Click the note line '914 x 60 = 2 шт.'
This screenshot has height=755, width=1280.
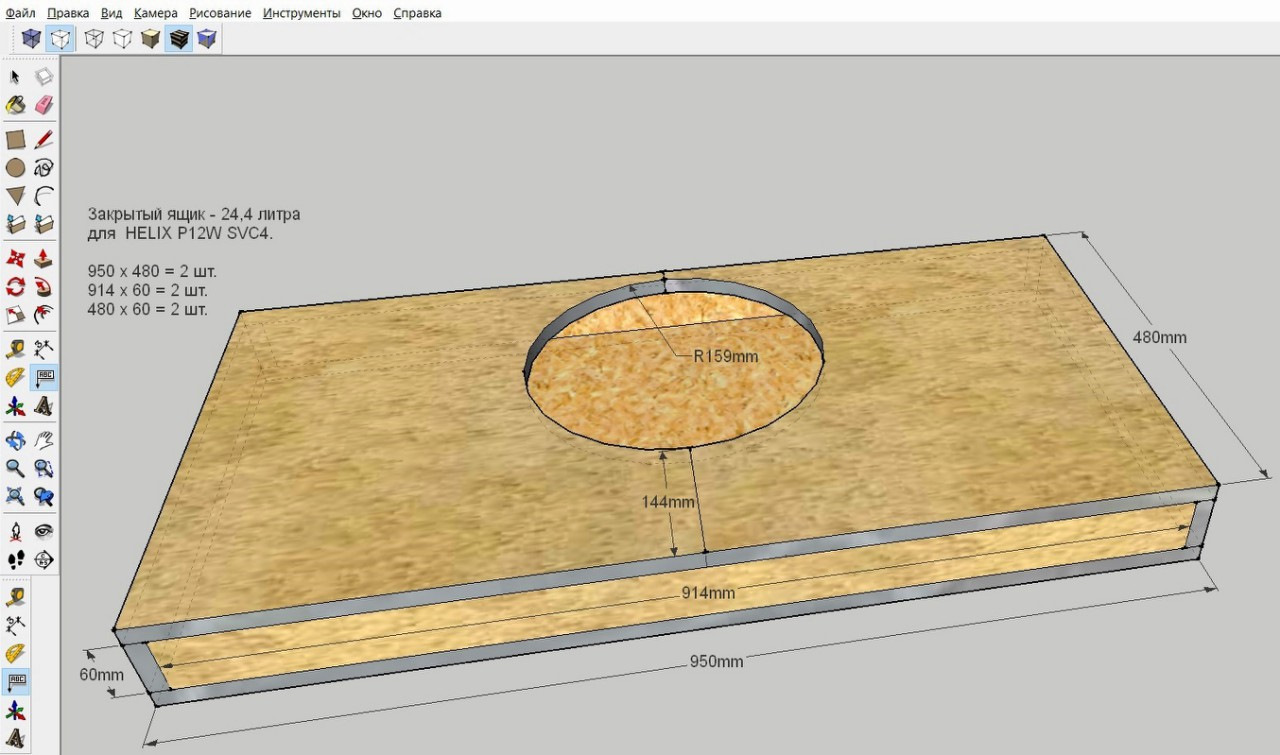coord(148,290)
